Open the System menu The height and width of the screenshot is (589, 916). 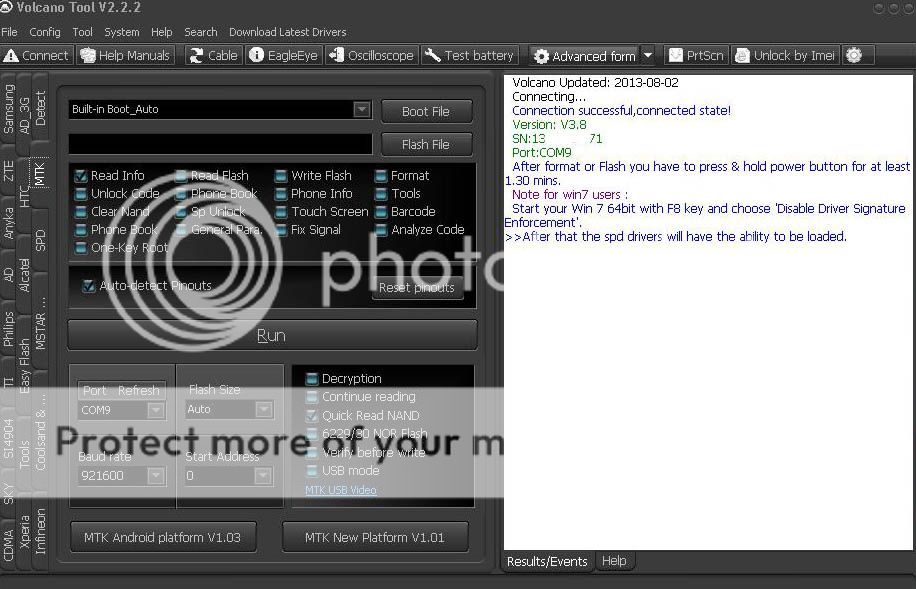tap(122, 32)
